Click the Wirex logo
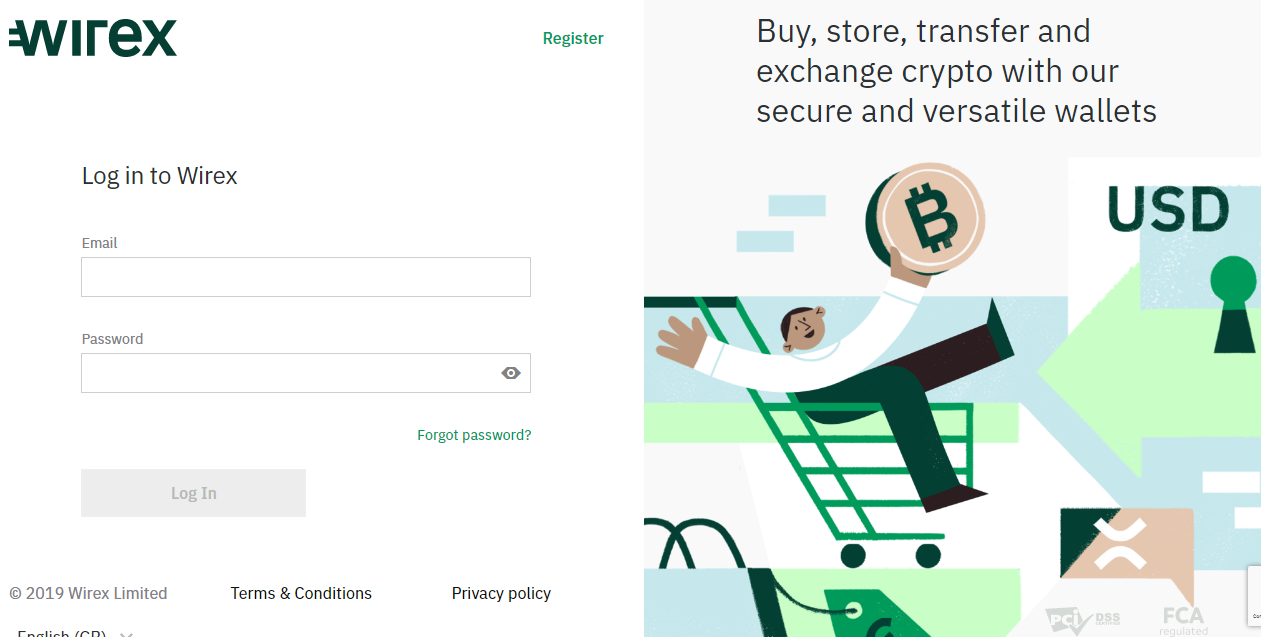Screen dimensions: 1261x637 93,38
